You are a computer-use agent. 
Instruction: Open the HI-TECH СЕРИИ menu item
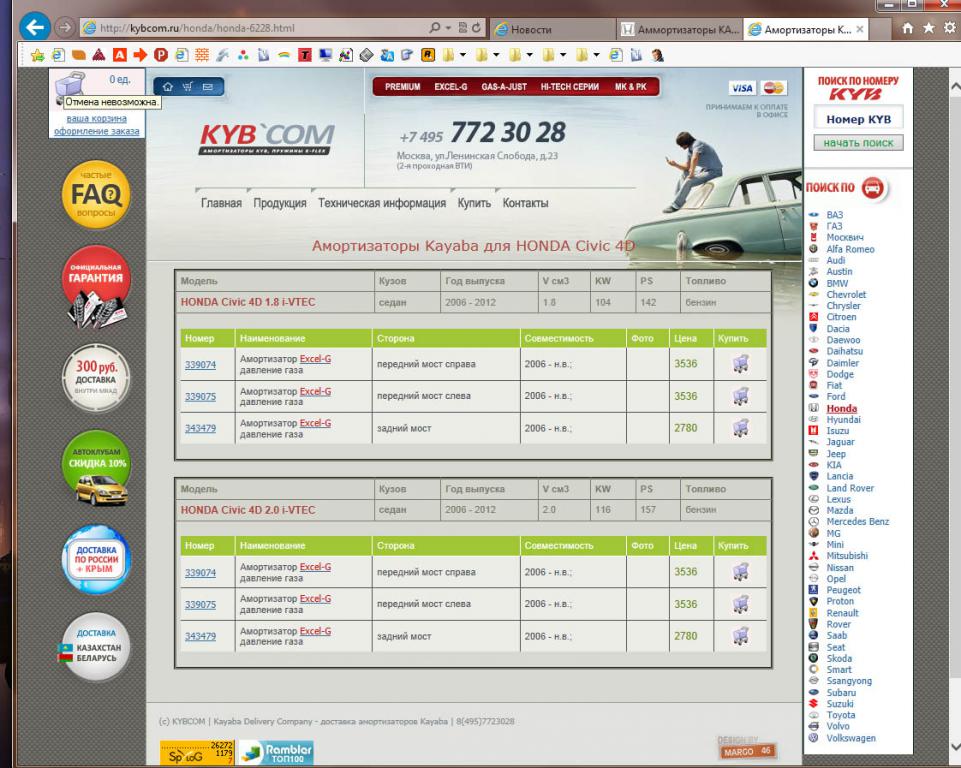(x=569, y=87)
